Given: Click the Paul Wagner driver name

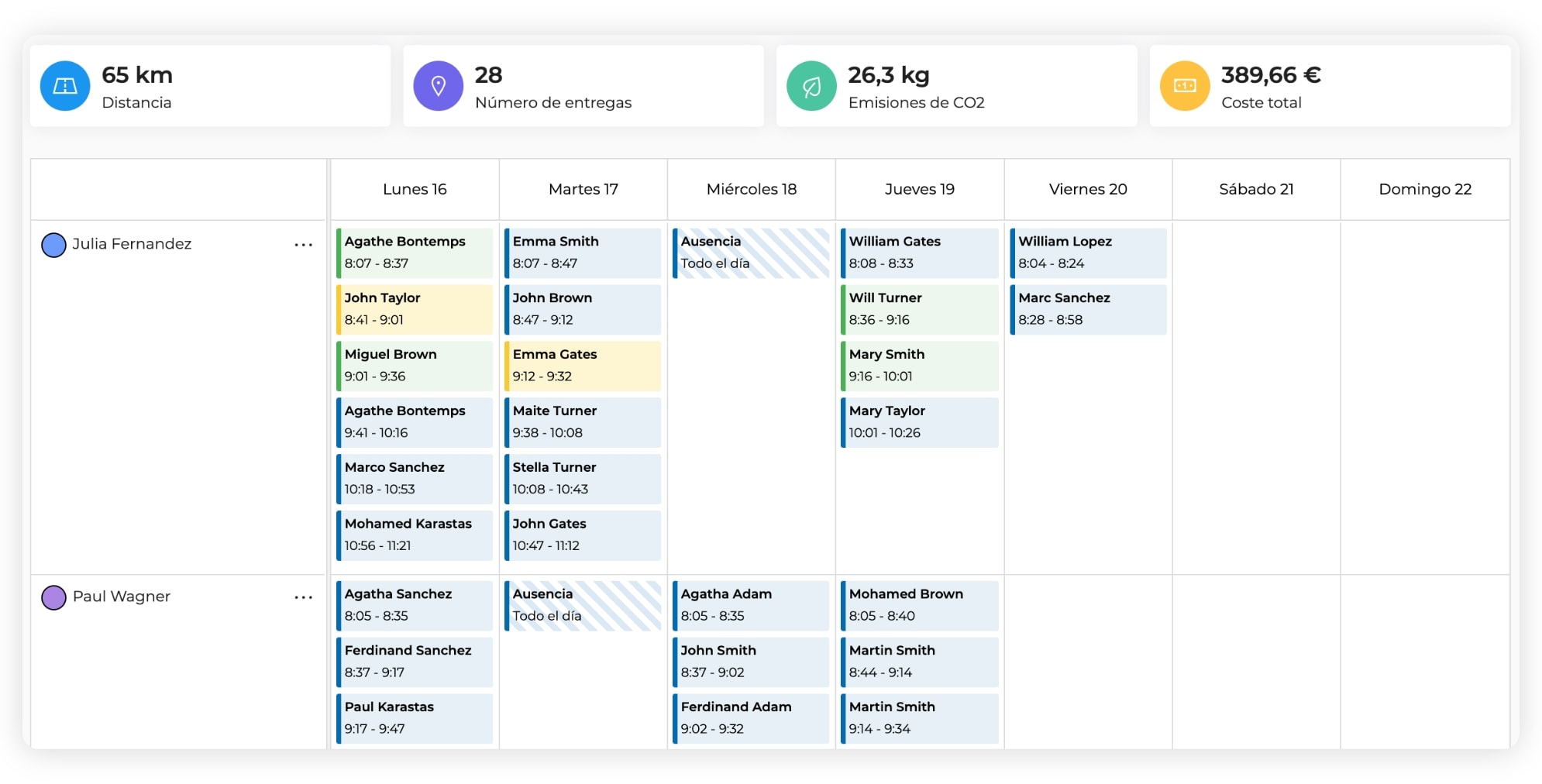Looking at the screenshot, I should [122, 597].
